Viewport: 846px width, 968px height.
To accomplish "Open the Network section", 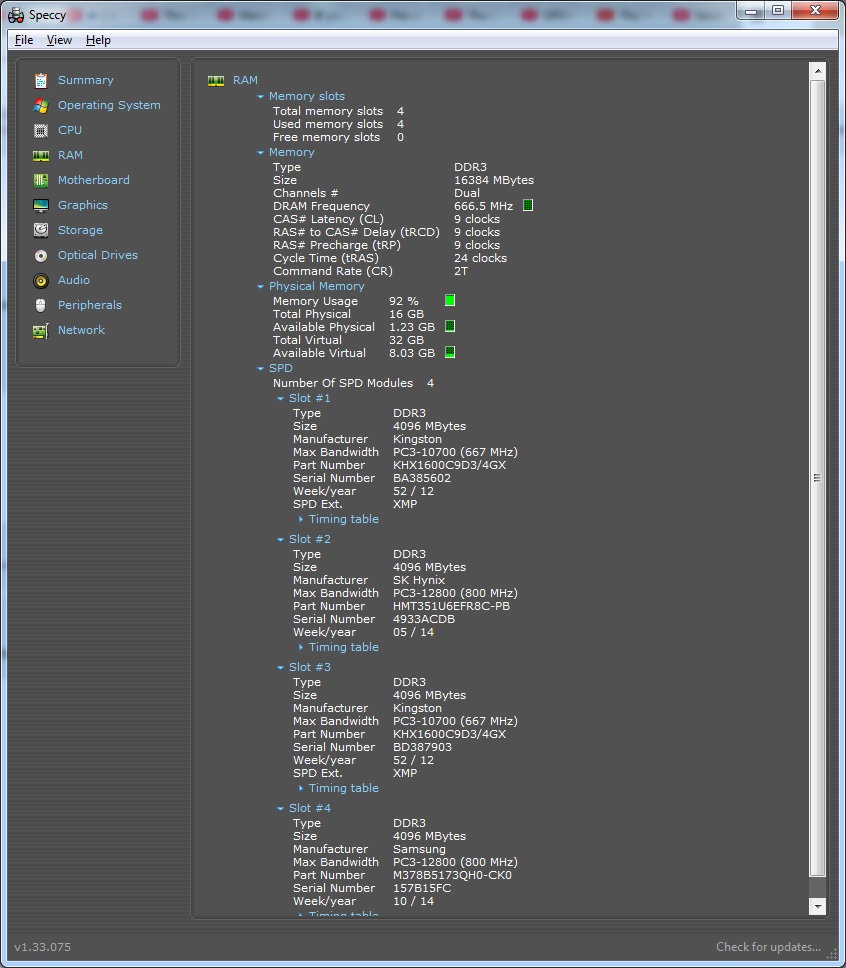I will (82, 330).
